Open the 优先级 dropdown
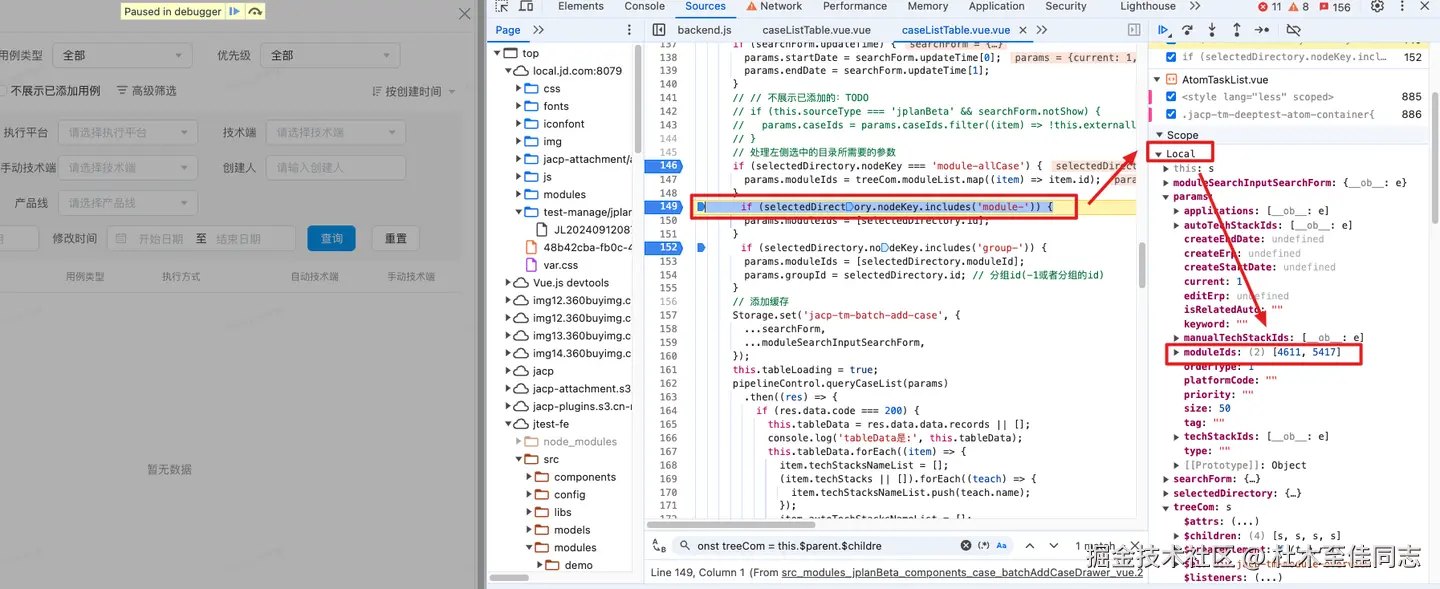The image size is (1440, 589). click(330, 56)
